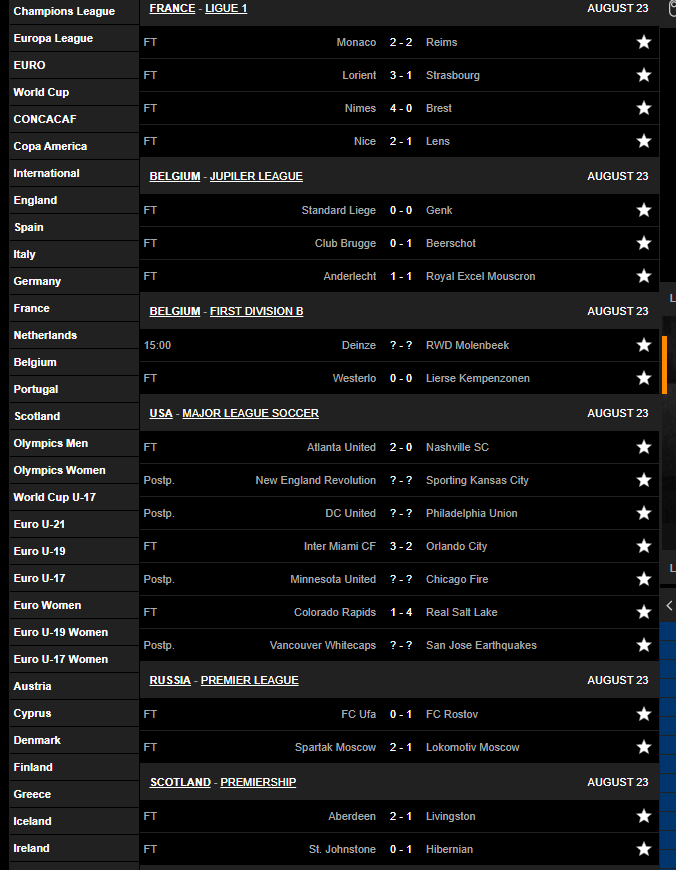Favorite the Monaco vs Reims match star
This screenshot has height=870, width=676.
point(644,42)
